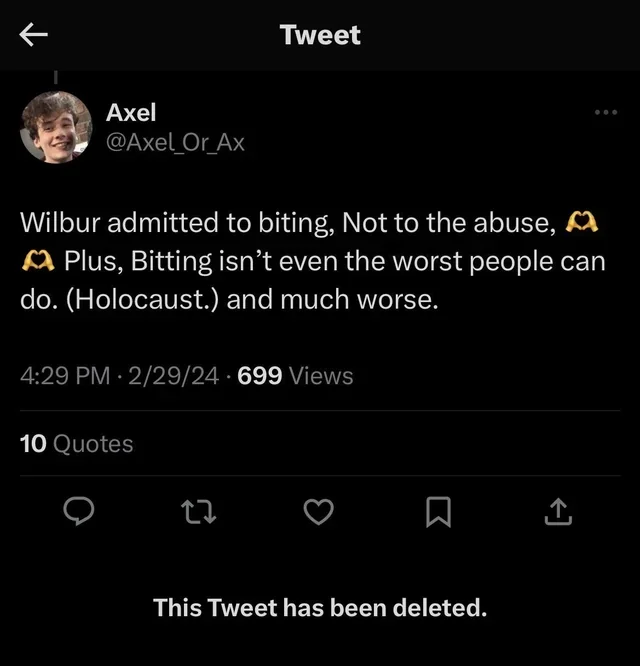
Task: Bookmark the tweet with the ribbon icon
Action: point(438,512)
